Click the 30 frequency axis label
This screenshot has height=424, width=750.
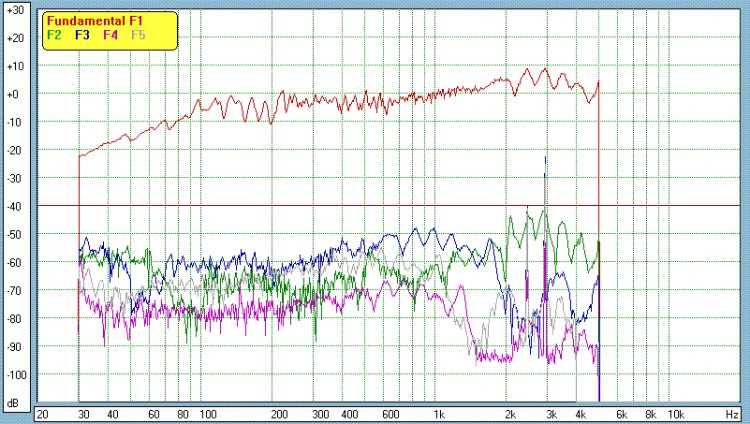[x=84, y=414]
